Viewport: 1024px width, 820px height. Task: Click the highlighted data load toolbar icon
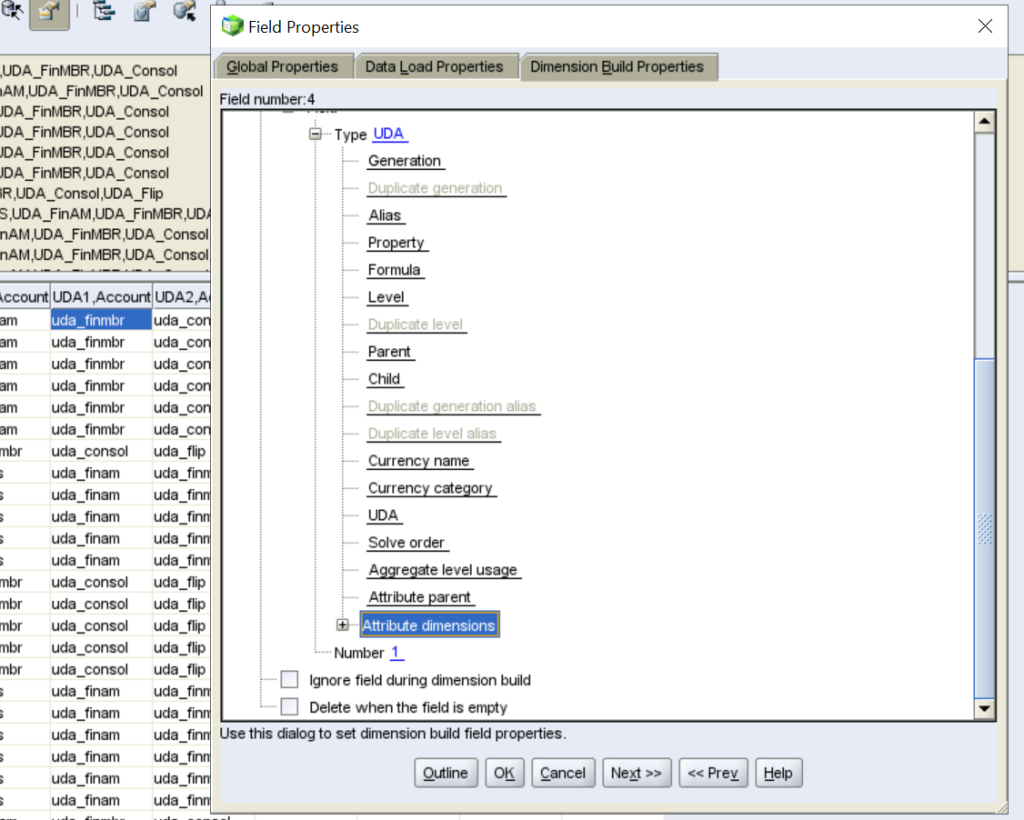coord(48,14)
